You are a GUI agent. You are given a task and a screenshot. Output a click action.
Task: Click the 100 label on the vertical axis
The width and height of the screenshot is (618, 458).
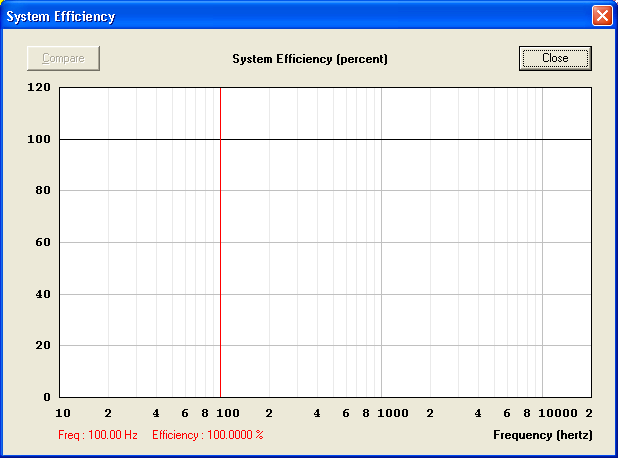(x=39, y=139)
